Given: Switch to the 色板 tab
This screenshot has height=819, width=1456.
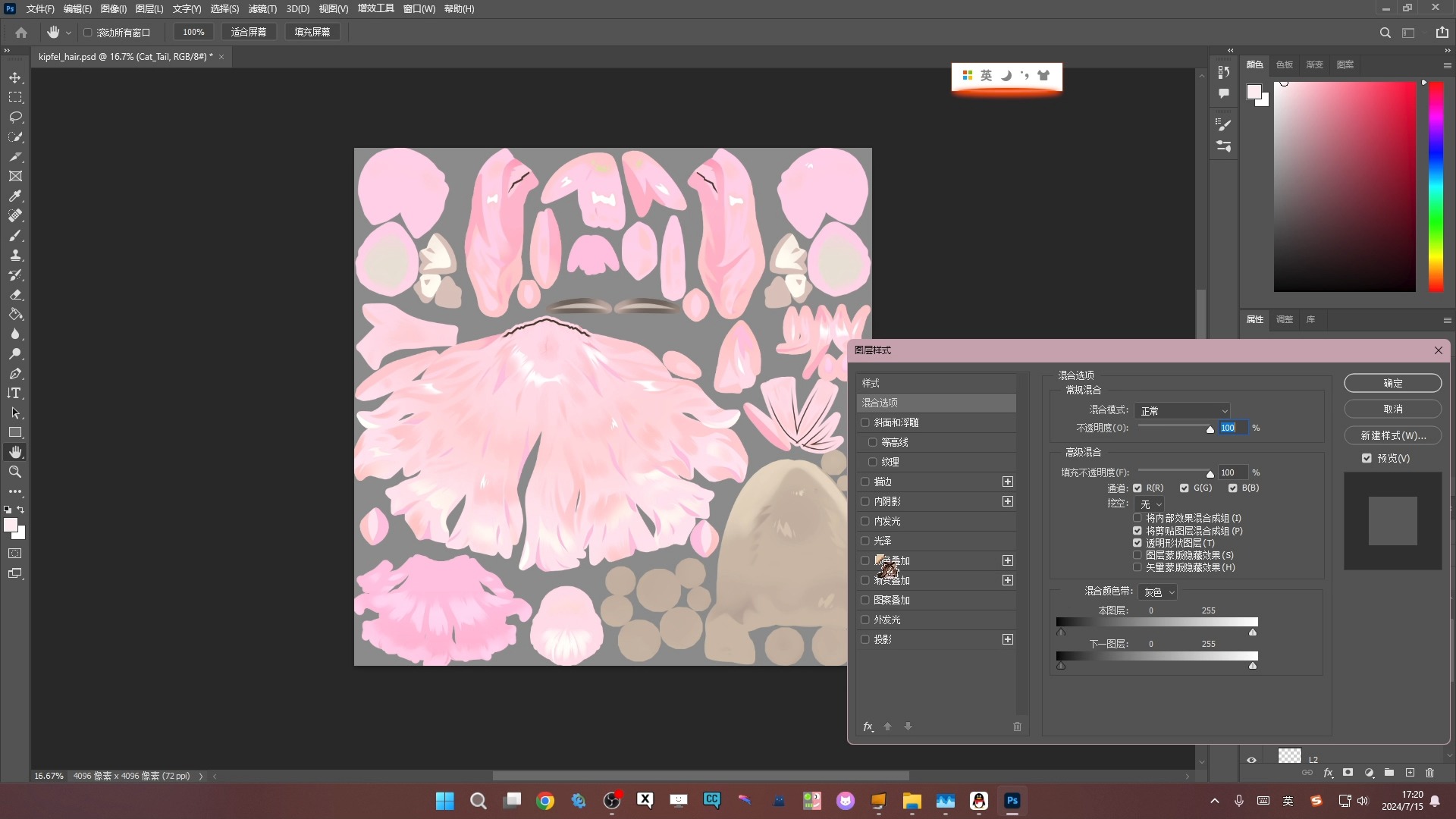Looking at the screenshot, I should (x=1284, y=64).
